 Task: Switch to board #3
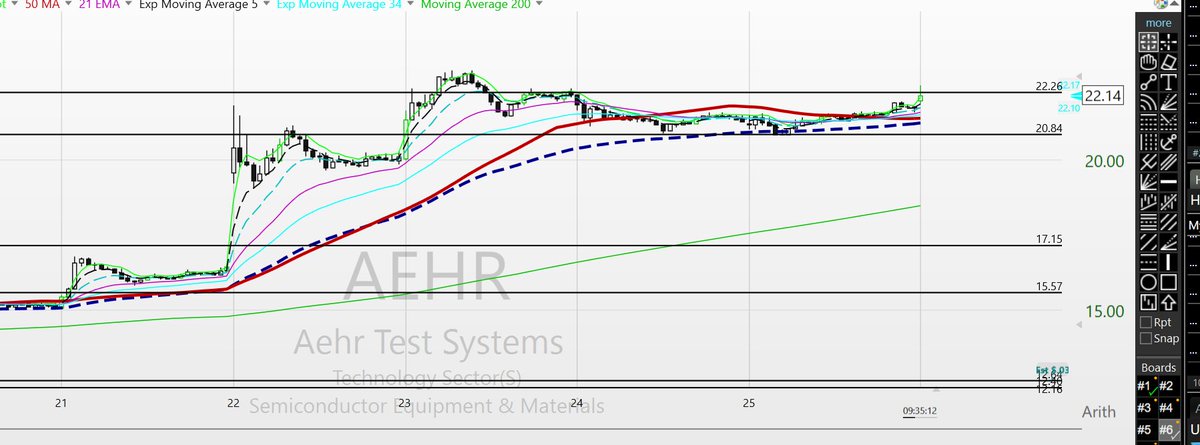pos(1147,408)
